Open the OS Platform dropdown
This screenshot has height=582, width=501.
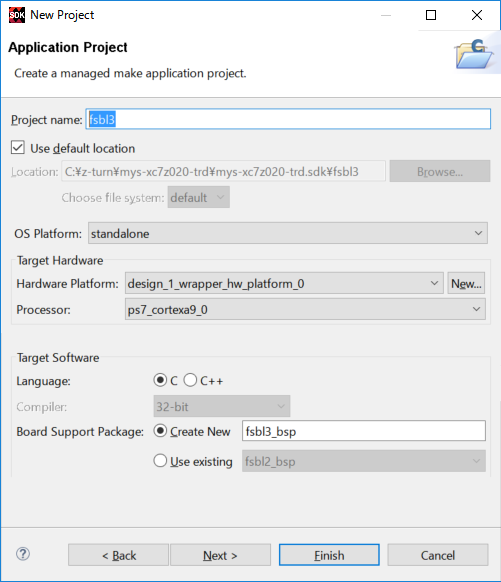288,233
